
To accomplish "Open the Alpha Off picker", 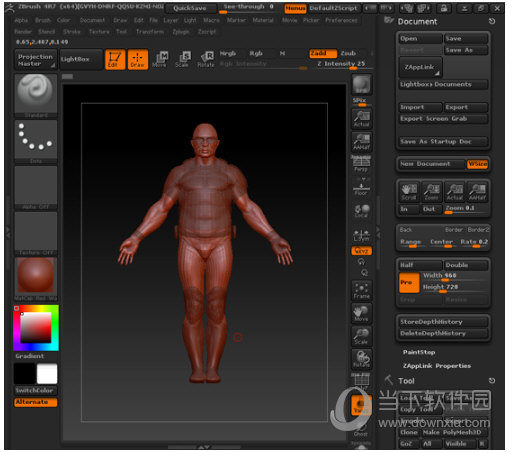I will pyautogui.click(x=36, y=187).
